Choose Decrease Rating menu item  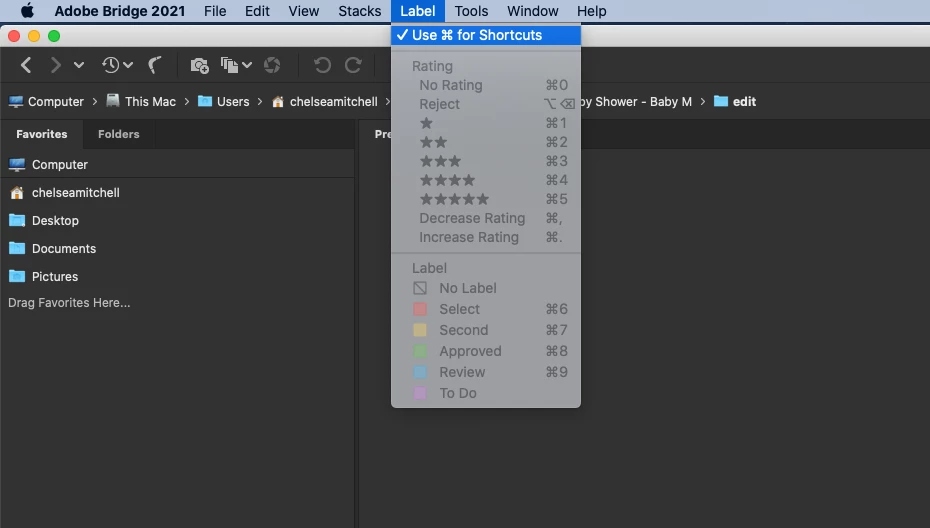point(486,218)
